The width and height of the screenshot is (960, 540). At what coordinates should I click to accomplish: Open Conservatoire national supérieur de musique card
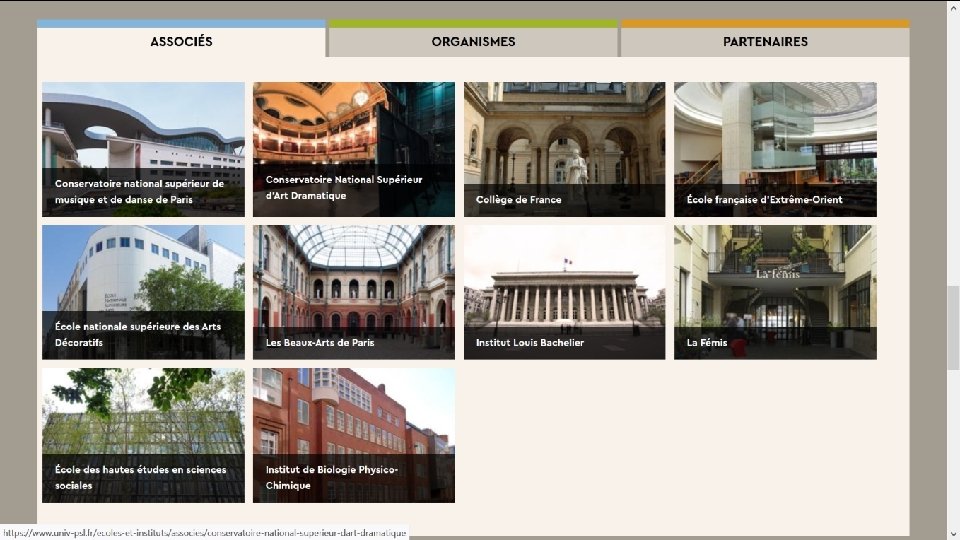click(x=143, y=149)
